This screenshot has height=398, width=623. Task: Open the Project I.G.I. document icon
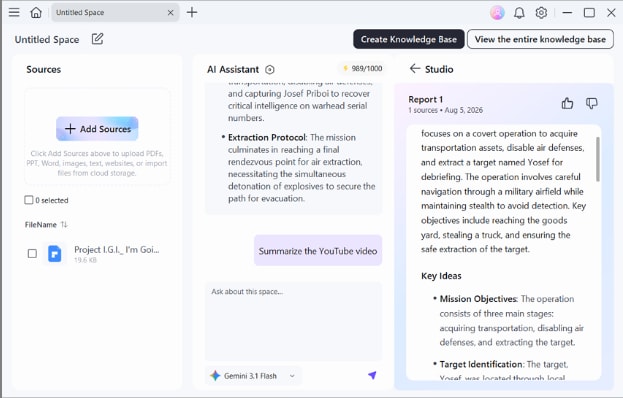[x=54, y=253]
